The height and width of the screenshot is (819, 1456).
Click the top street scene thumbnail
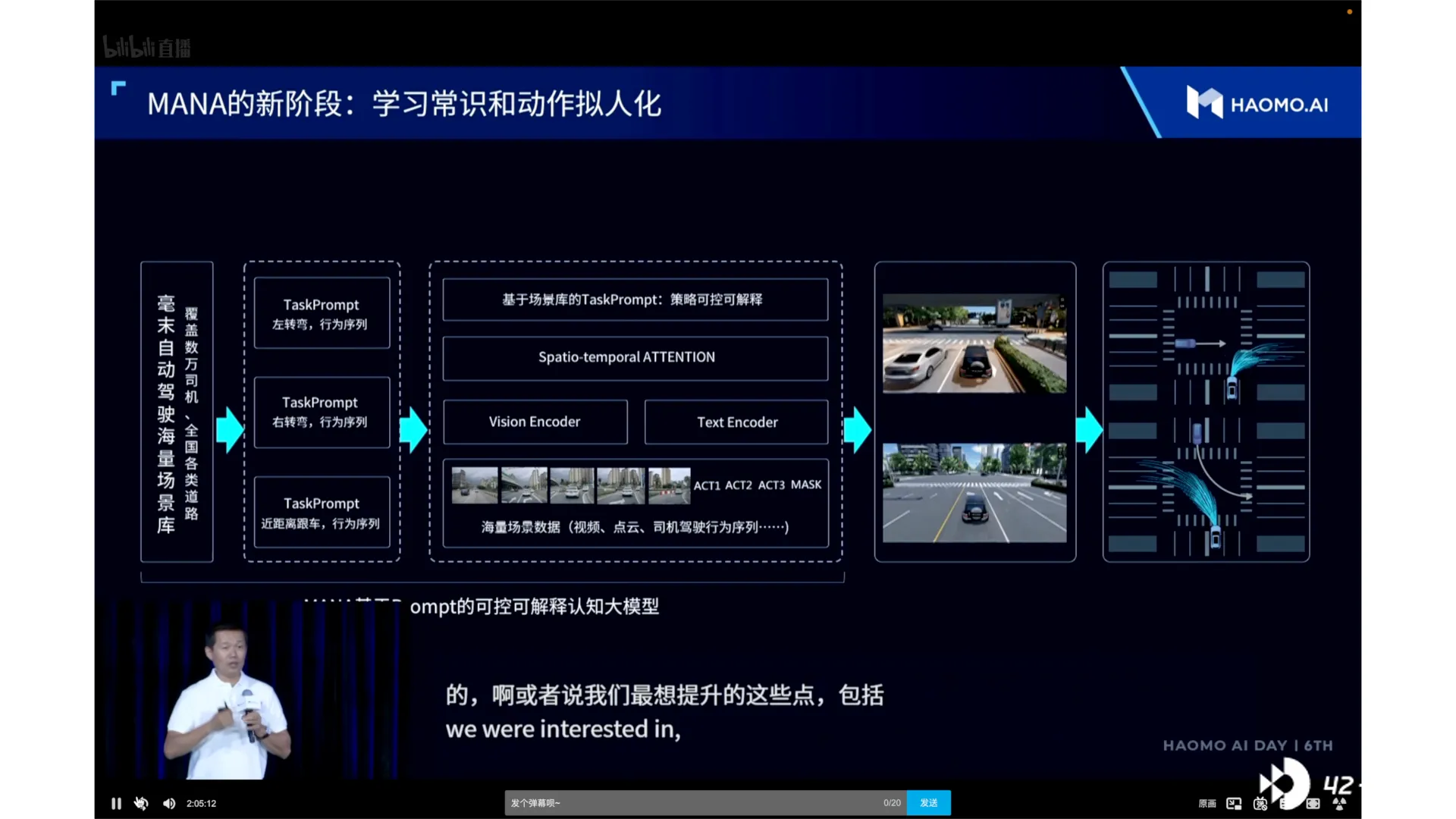[974, 344]
